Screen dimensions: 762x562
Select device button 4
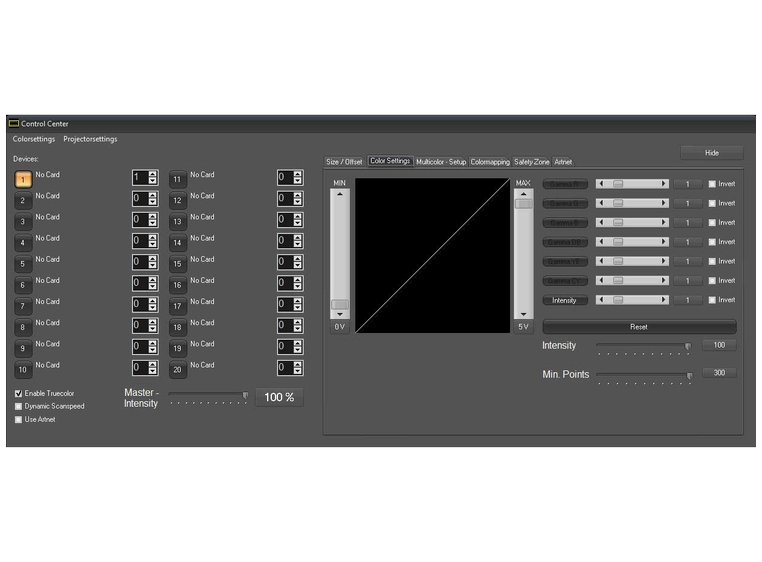[23, 243]
